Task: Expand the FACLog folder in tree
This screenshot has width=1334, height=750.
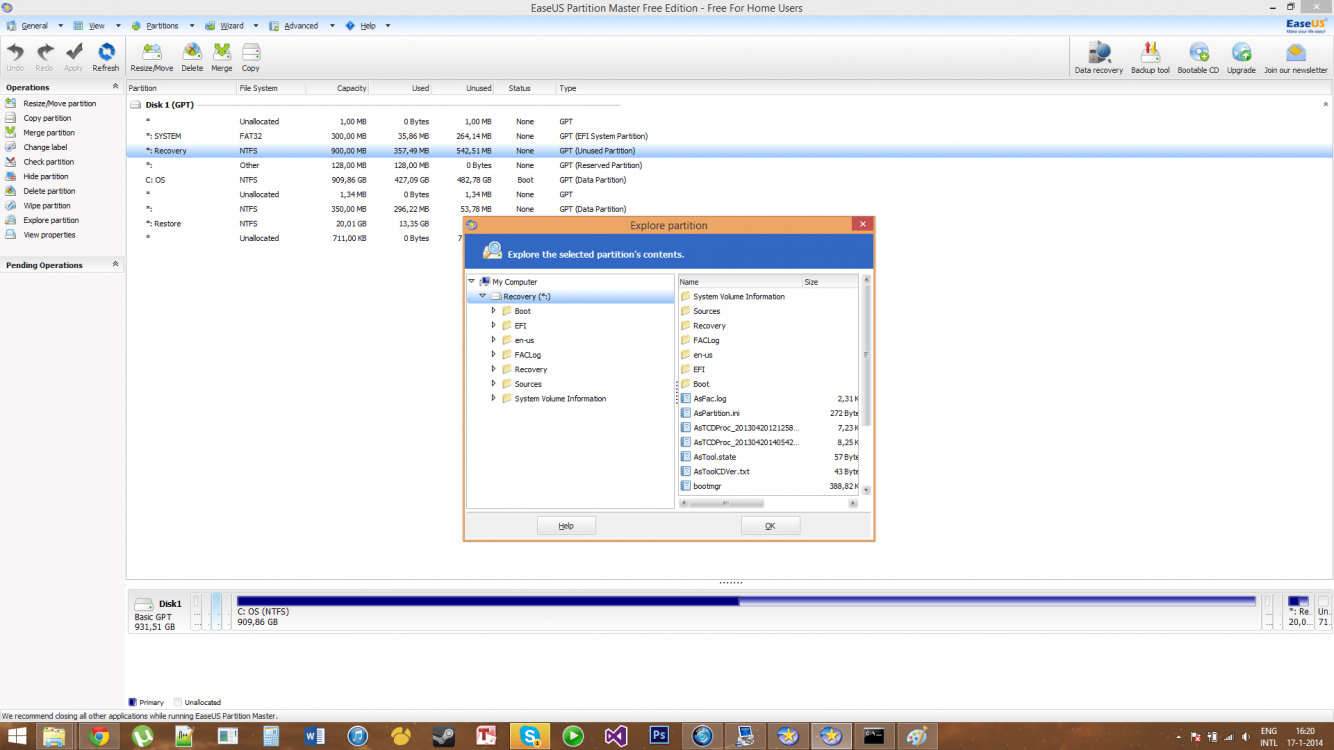Action: point(494,355)
